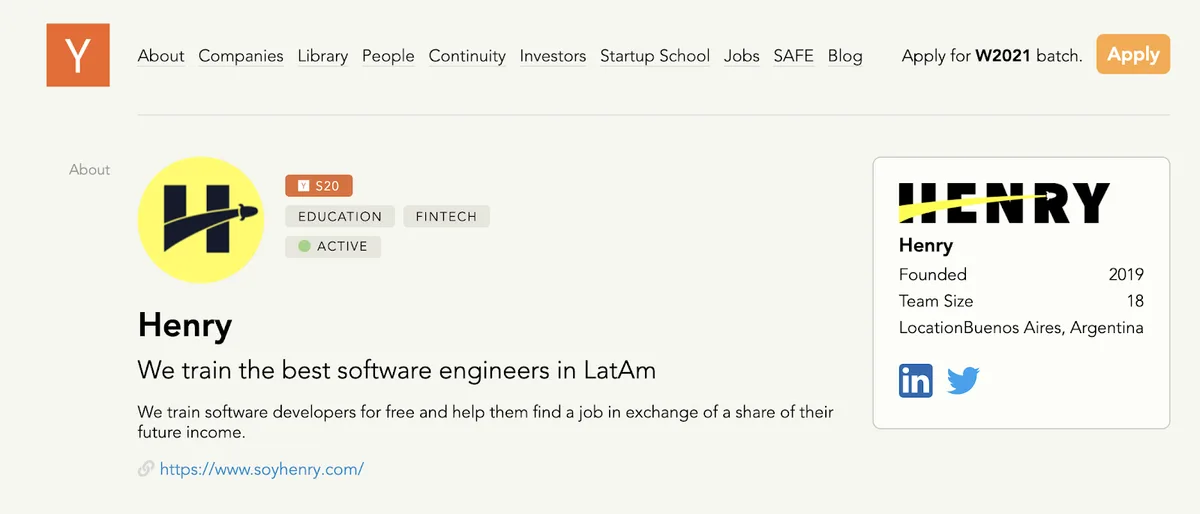Click the Henry name in the sidebar card

[926, 245]
